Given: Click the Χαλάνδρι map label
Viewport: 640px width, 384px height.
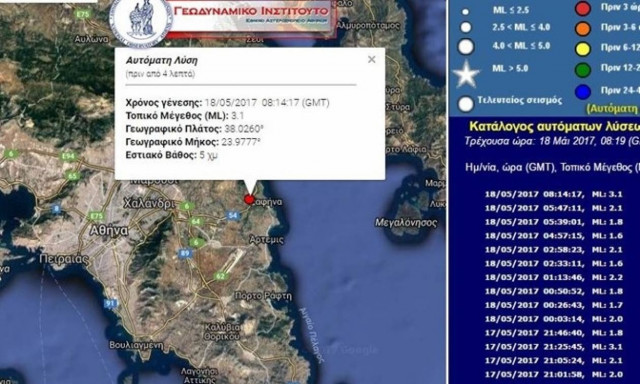Looking at the screenshot, I should (x=149, y=203).
